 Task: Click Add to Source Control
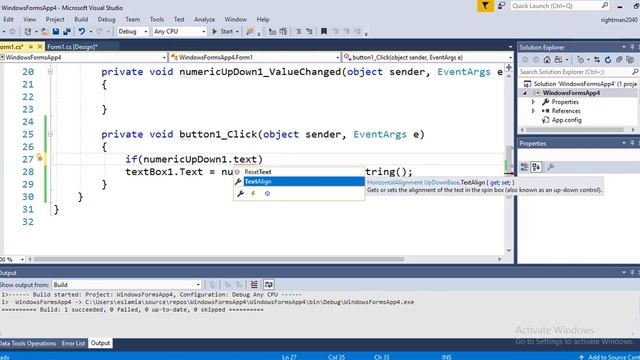tap(609, 357)
